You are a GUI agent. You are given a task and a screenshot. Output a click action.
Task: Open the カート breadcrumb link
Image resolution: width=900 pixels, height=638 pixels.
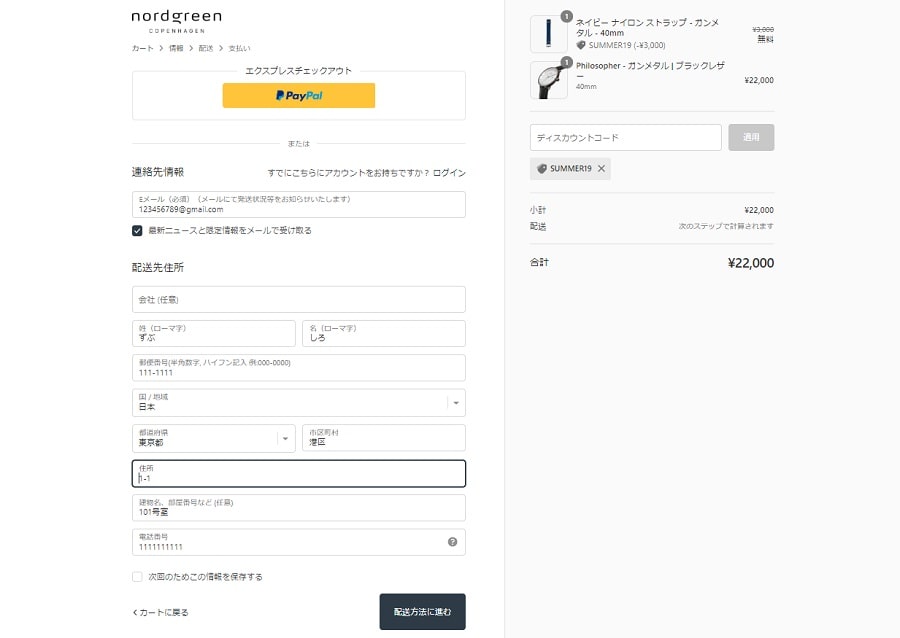click(142, 48)
